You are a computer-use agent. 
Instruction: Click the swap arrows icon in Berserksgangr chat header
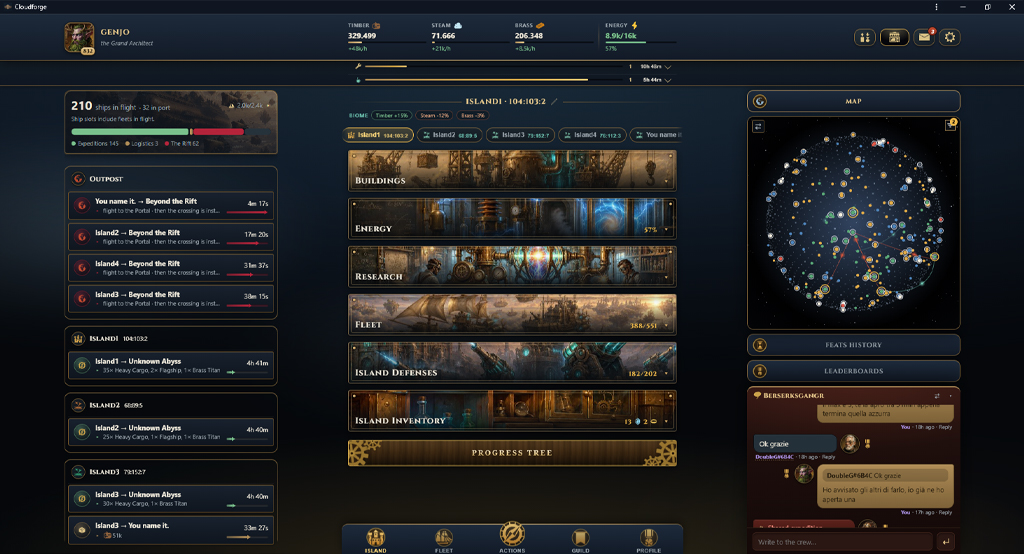pos(937,396)
